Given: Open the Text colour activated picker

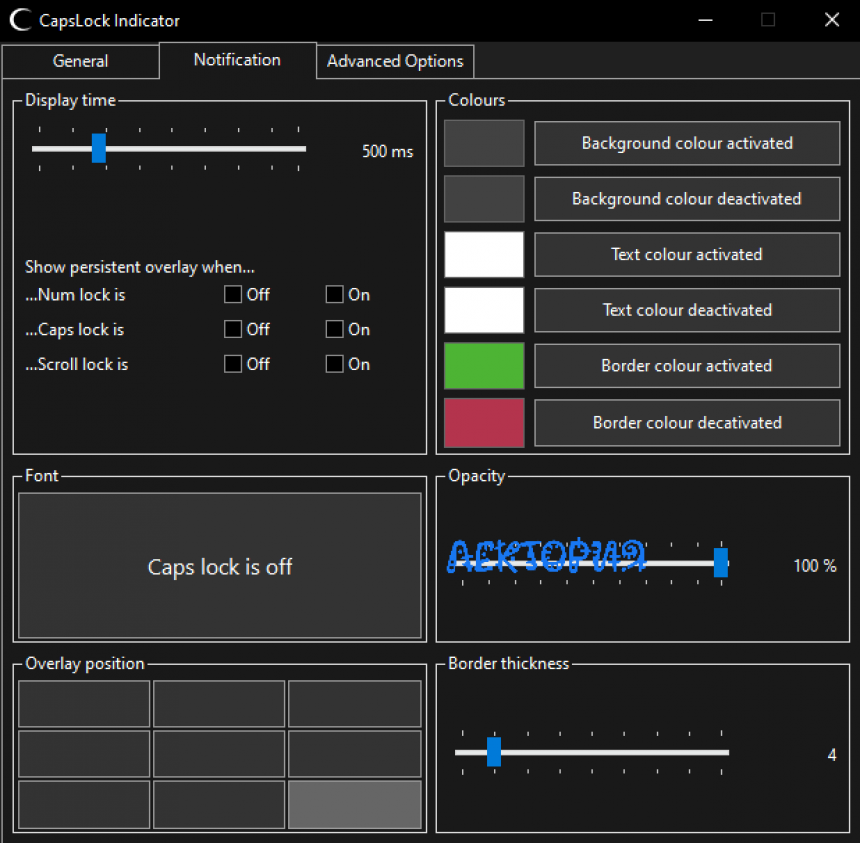Looking at the screenshot, I should 687,254.
